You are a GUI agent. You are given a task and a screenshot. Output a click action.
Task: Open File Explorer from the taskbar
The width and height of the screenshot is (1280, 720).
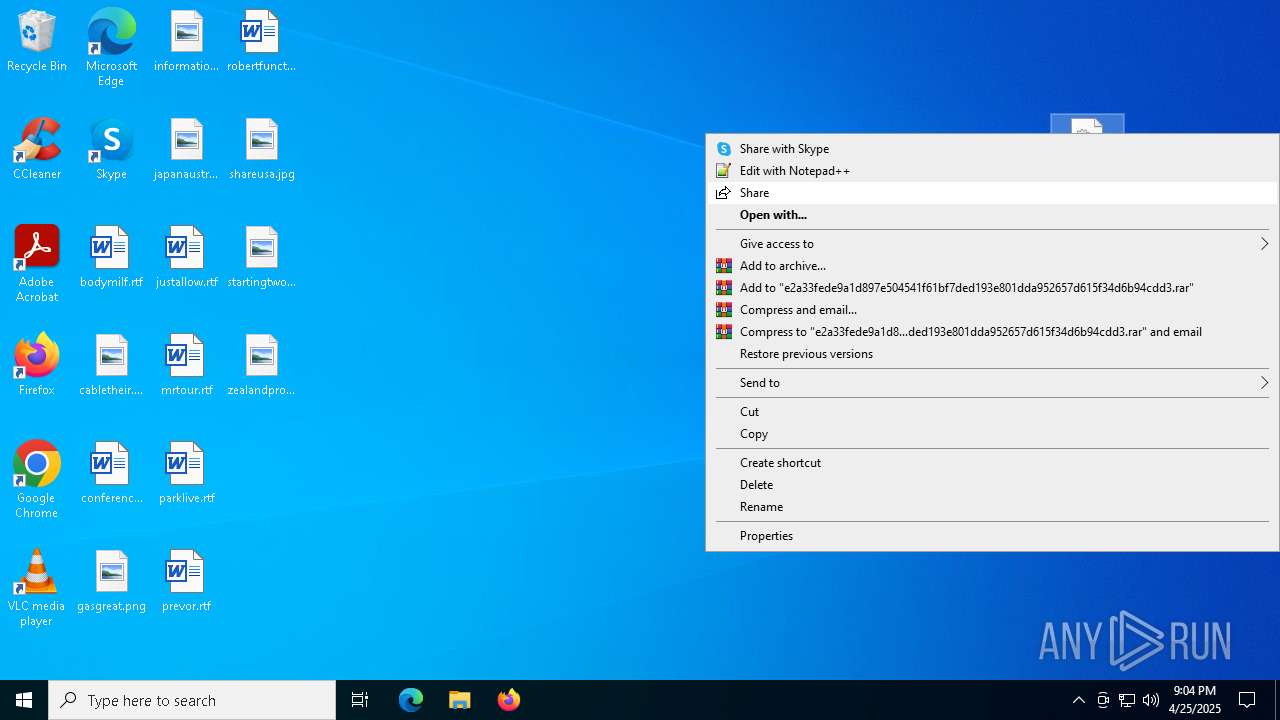[x=459, y=700]
